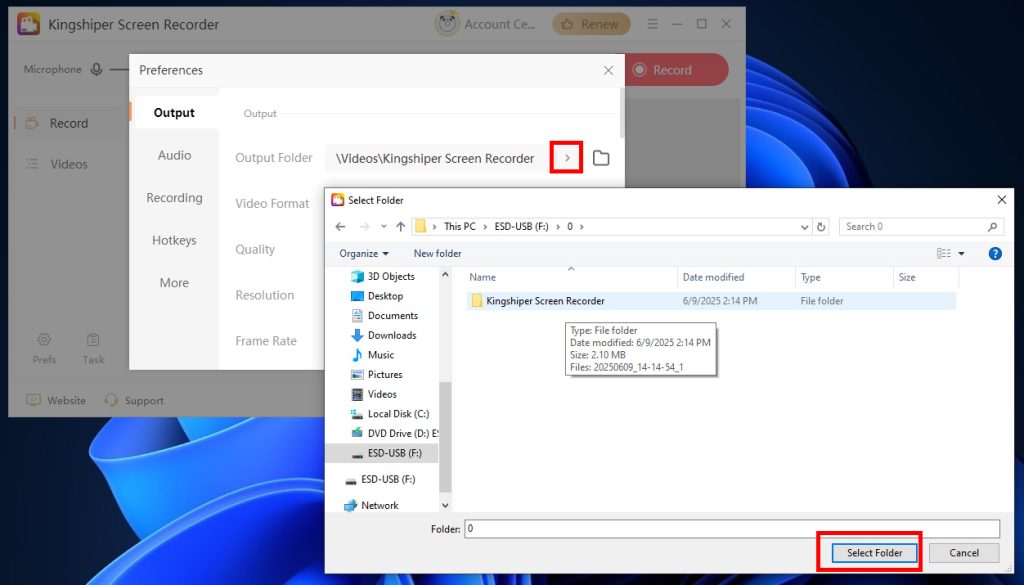Click the navigation pane scroll down arrow
Image resolution: width=1024 pixels, height=585 pixels.
pos(445,505)
